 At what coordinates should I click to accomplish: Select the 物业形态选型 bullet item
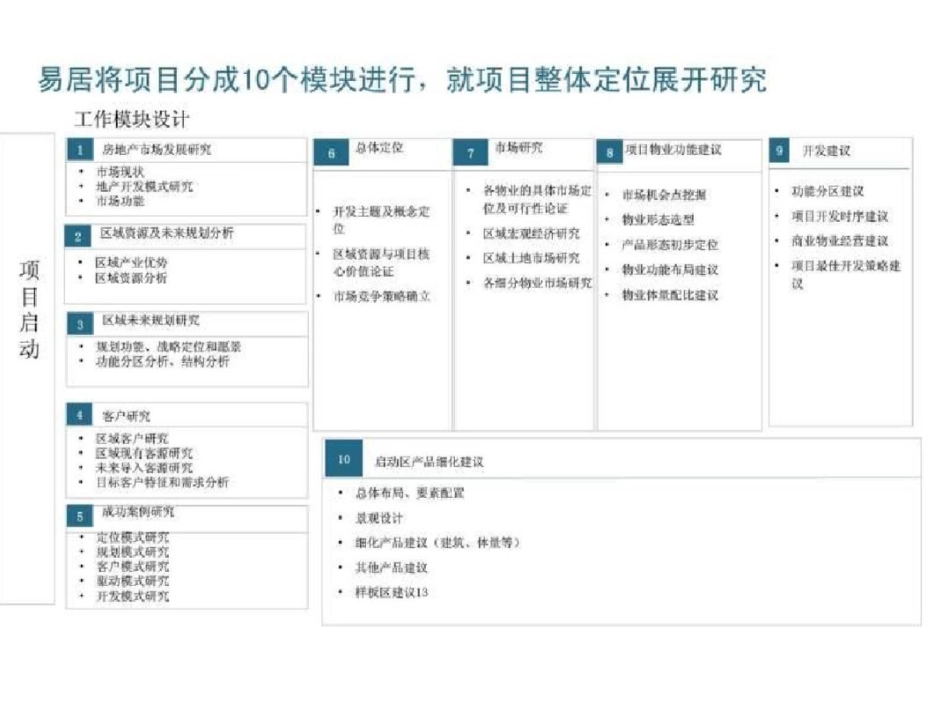coord(657,219)
